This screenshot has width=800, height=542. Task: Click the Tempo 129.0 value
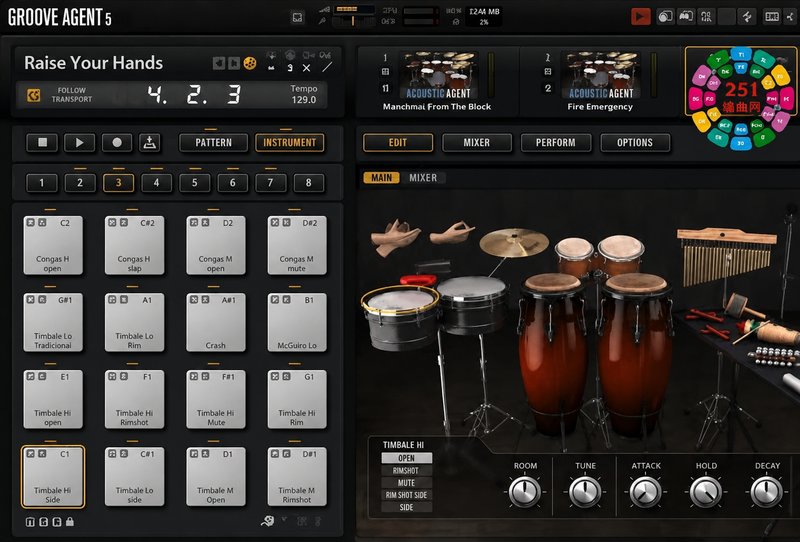coord(304,100)
